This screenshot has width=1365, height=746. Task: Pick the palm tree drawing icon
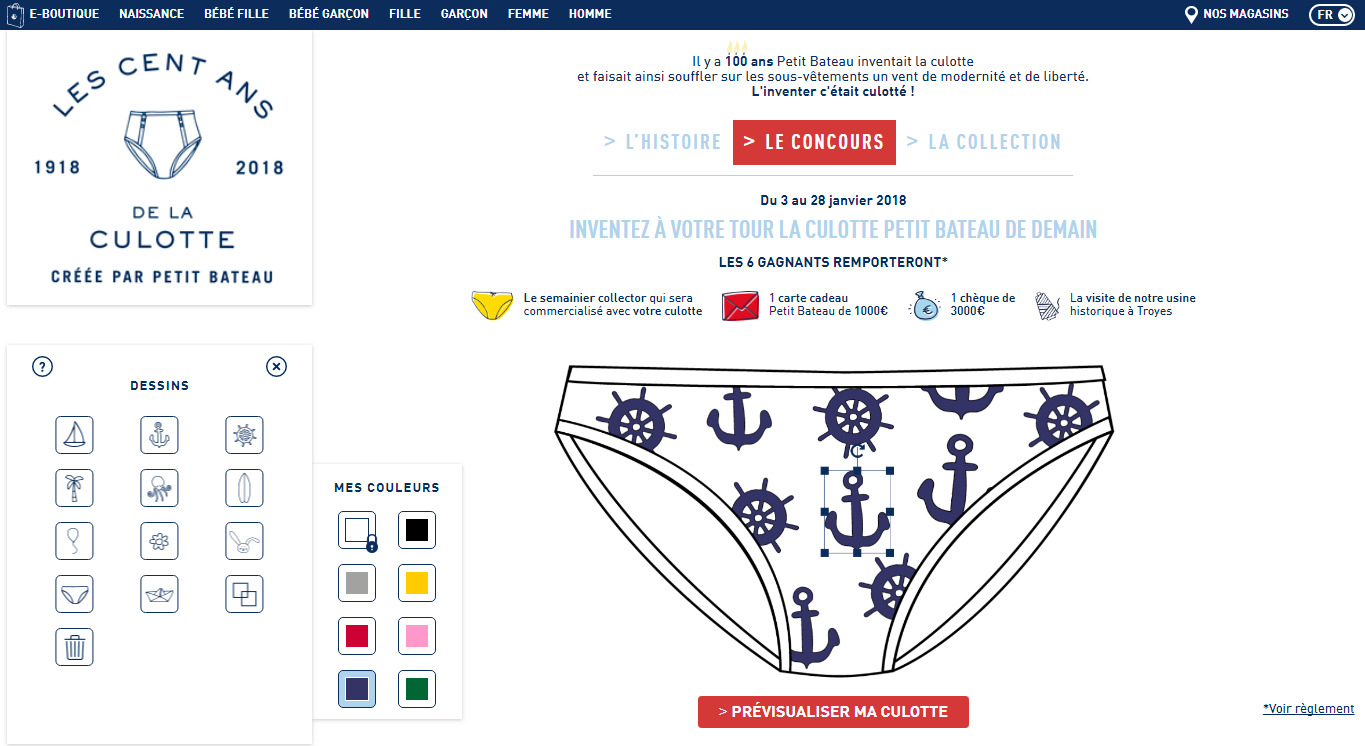point(74,488)
